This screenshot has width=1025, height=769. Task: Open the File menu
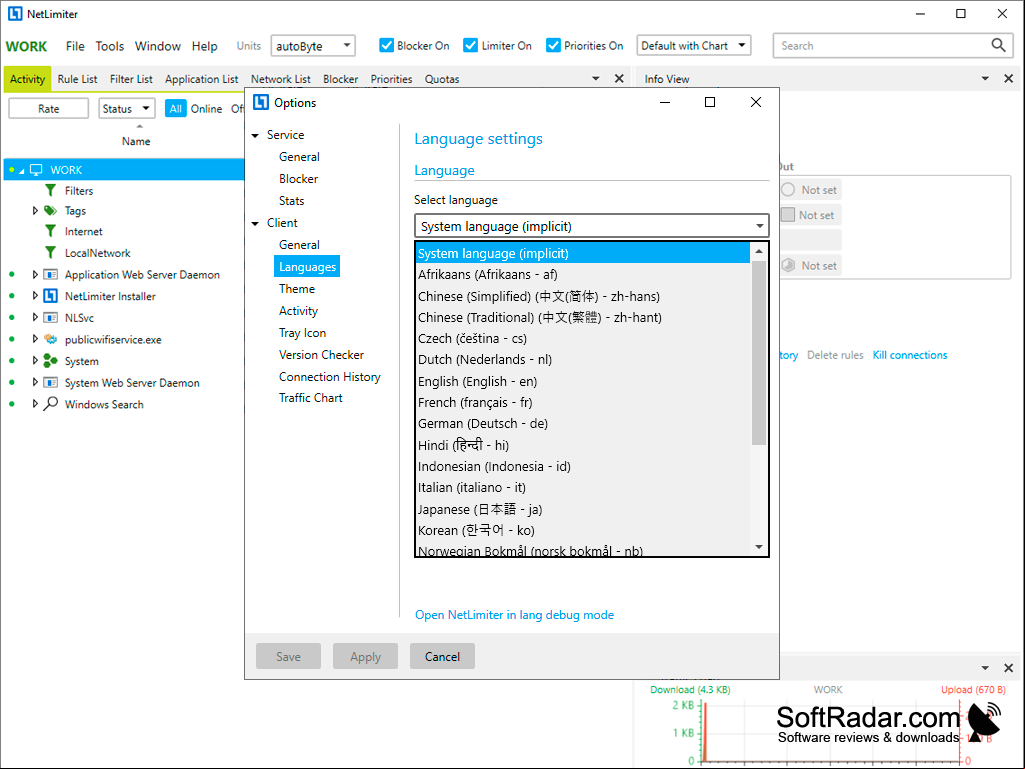click(x=75, y=46)
